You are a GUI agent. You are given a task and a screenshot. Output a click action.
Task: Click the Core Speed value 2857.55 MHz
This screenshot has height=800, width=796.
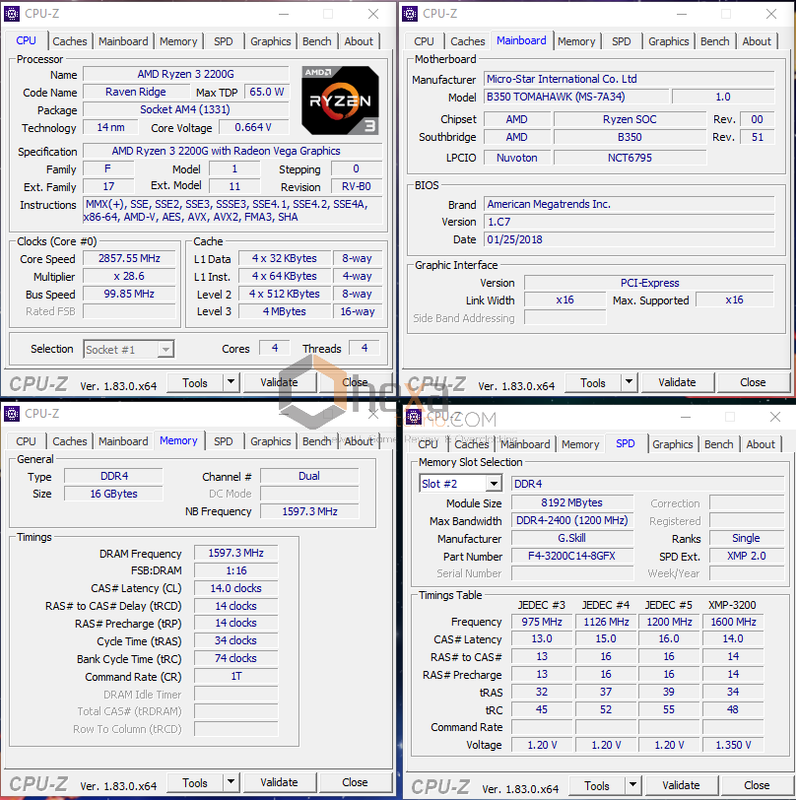point(130,258)
